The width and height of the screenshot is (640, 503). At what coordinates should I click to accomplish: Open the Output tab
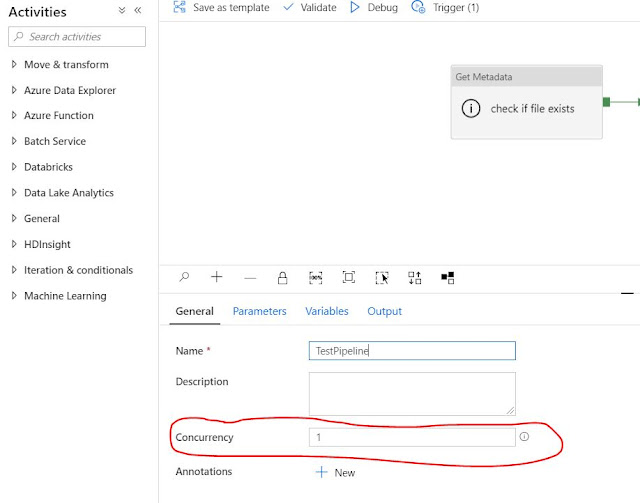[384, 312]
